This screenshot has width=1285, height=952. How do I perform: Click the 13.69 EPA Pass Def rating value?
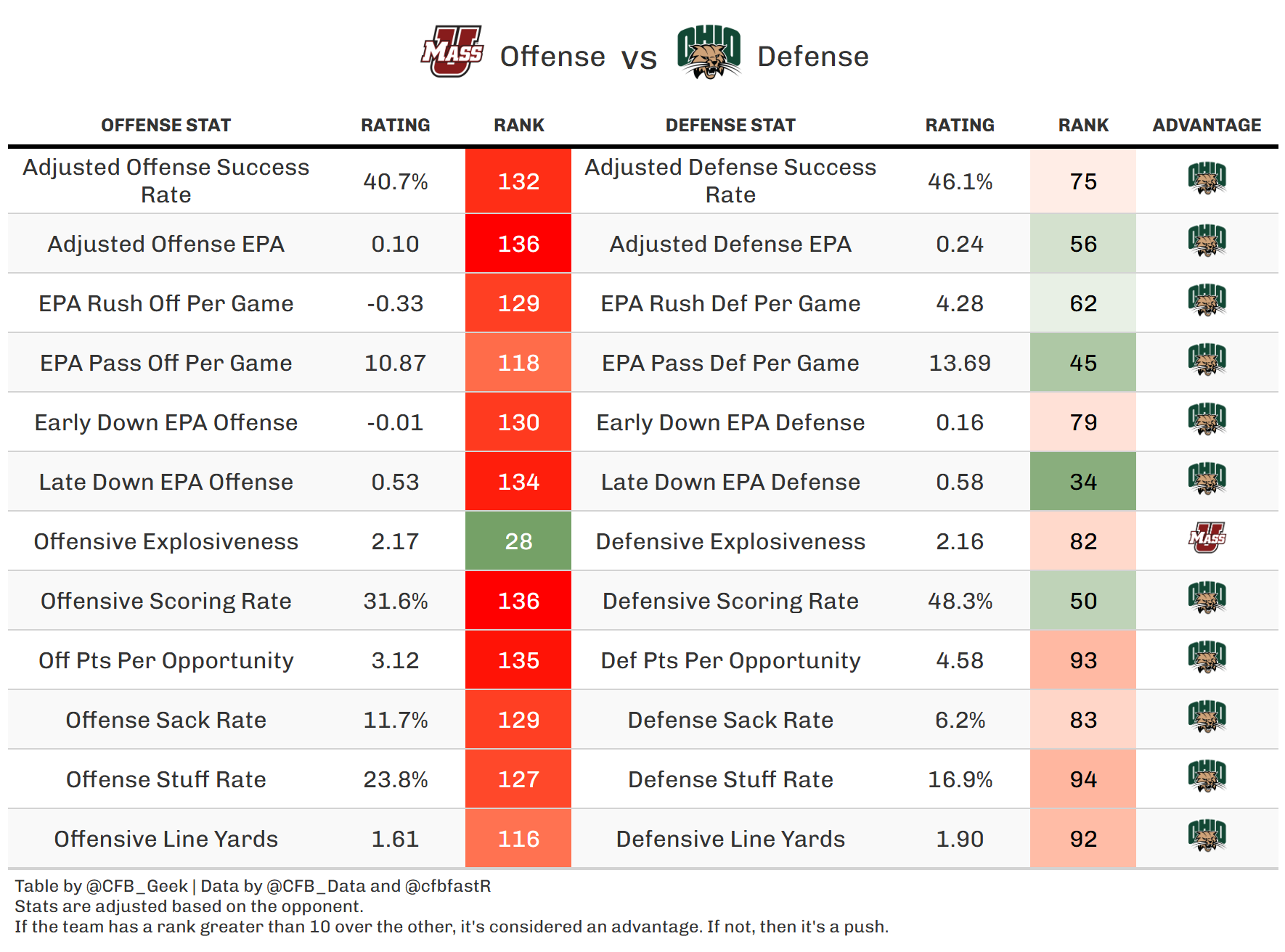[960, 363]
